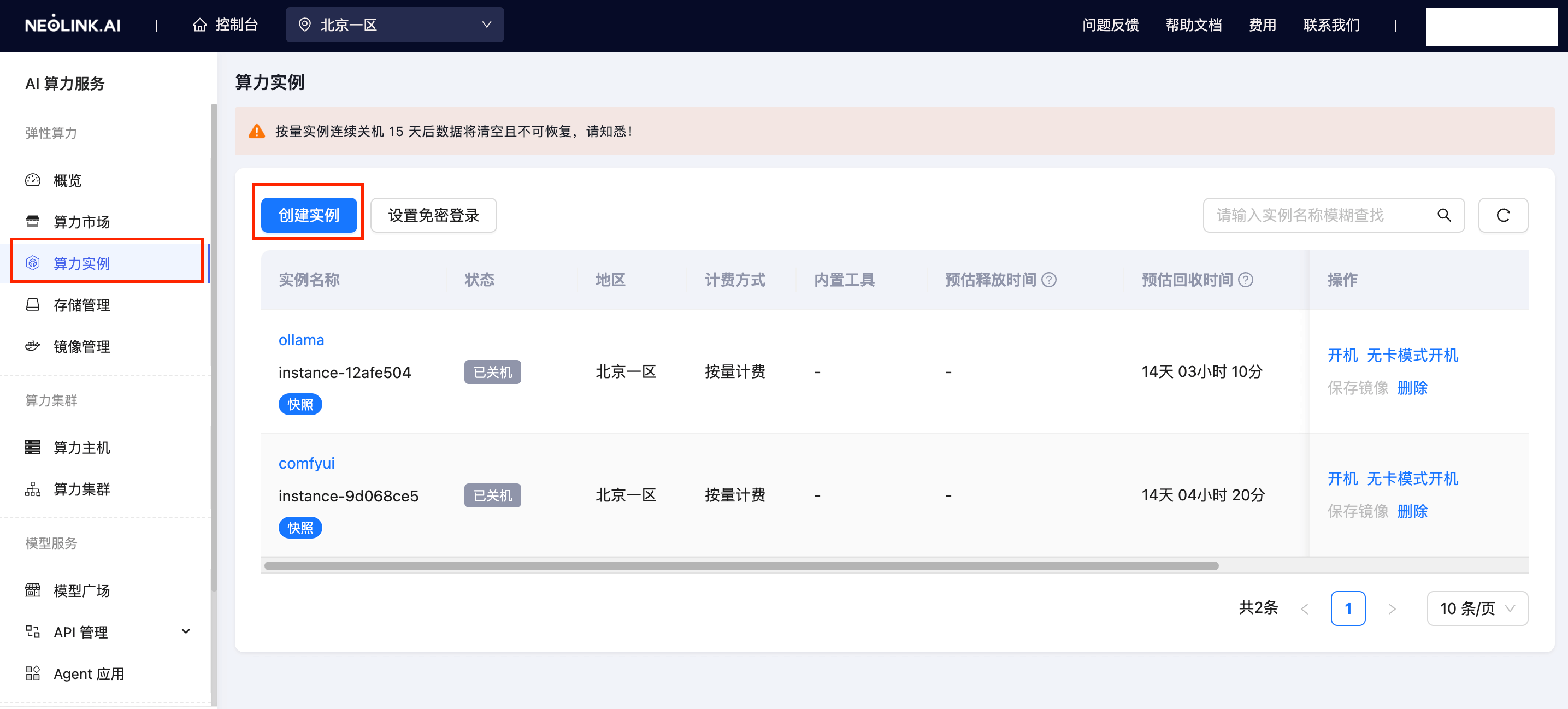This screenshot has width=1568, height=709.
Task: Open the 10 条/页 page size dropdown
Action: pyautogui.click(x=1477, y=608)
